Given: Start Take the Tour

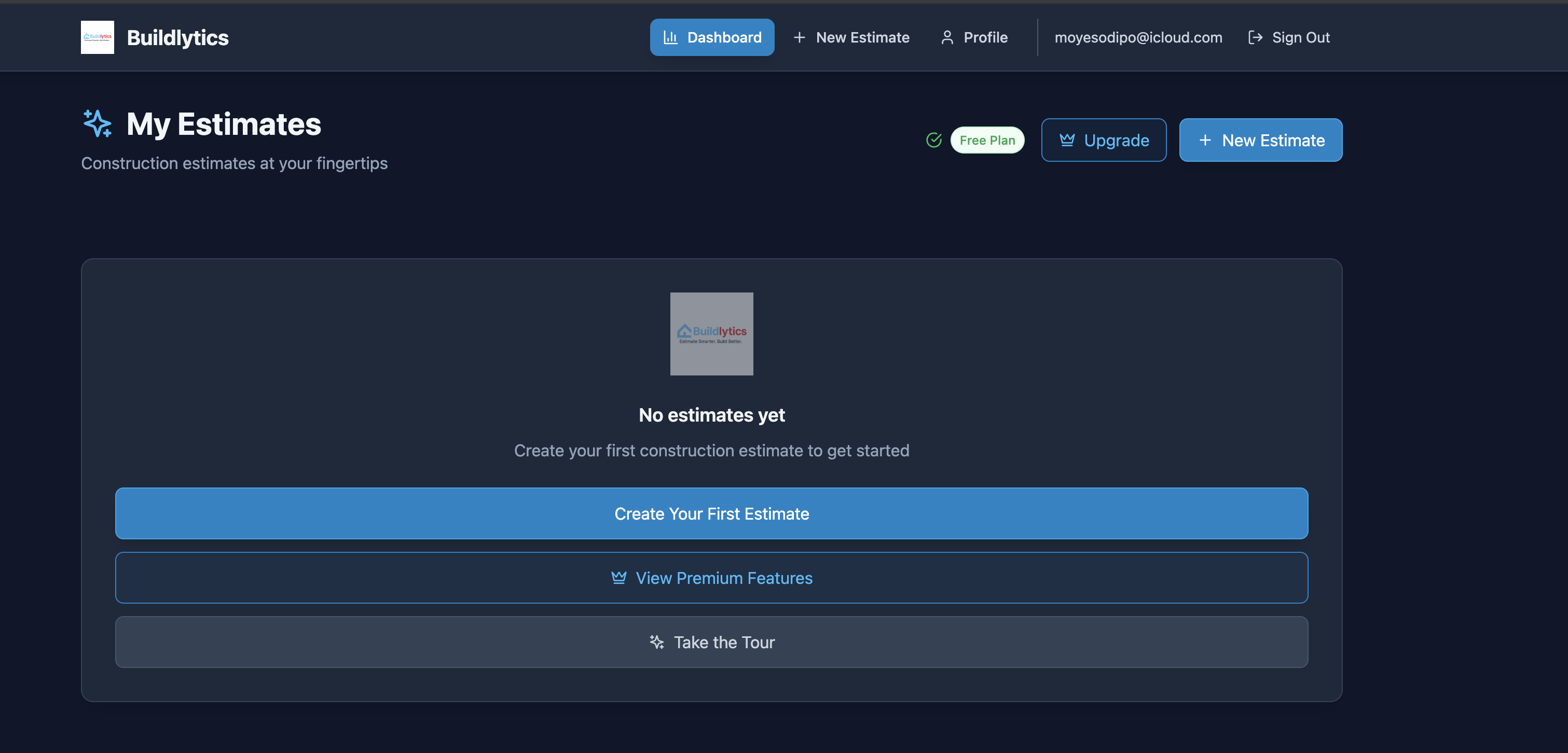Looking at the screenshot, I should 711,642.
